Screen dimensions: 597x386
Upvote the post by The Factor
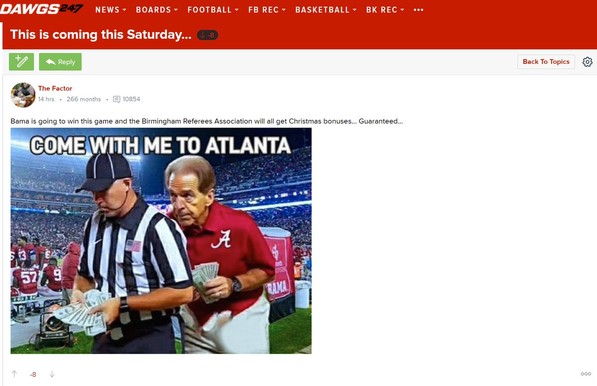[14, 374]
